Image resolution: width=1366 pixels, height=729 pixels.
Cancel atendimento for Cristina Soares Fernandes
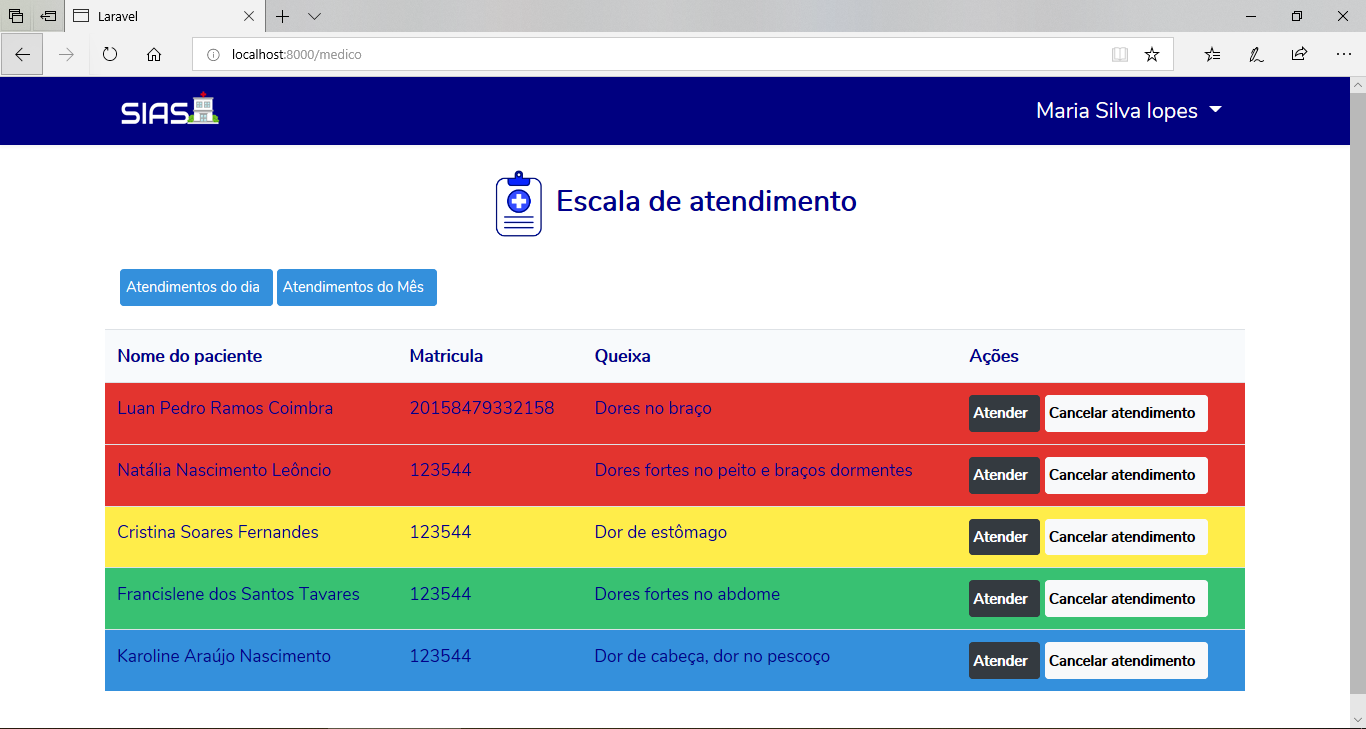click(1125, 537)
